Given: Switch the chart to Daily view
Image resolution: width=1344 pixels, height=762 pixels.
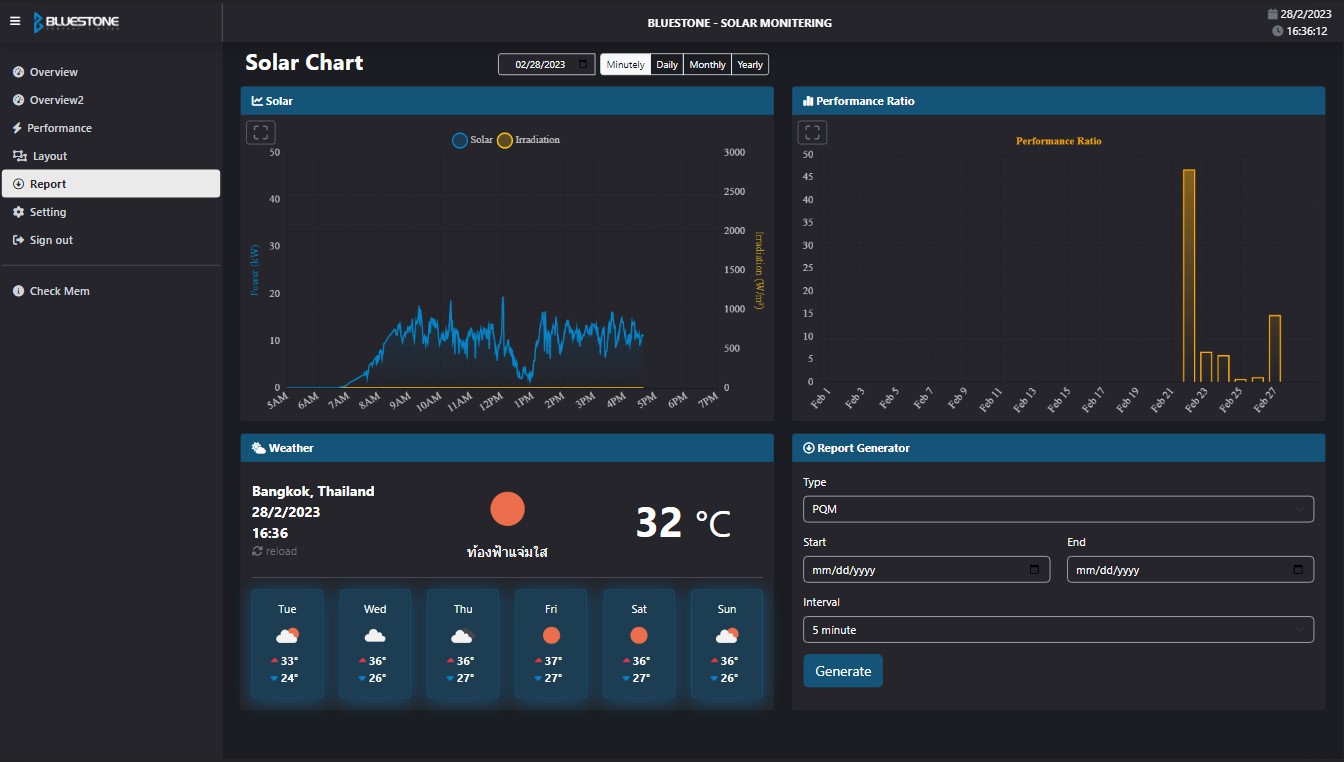Looking at the screenshot, I should tap(667, 64).
